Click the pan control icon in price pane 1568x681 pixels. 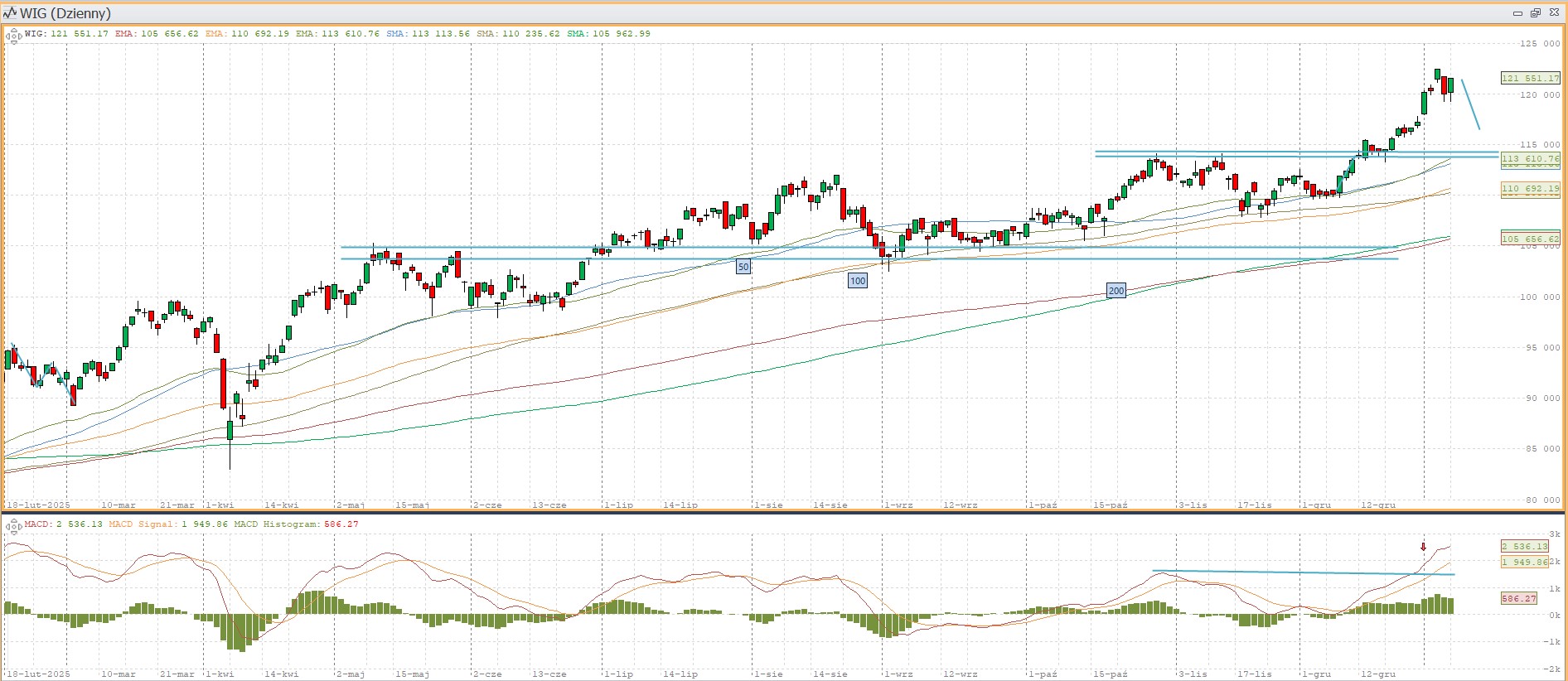tap(13, 36)
